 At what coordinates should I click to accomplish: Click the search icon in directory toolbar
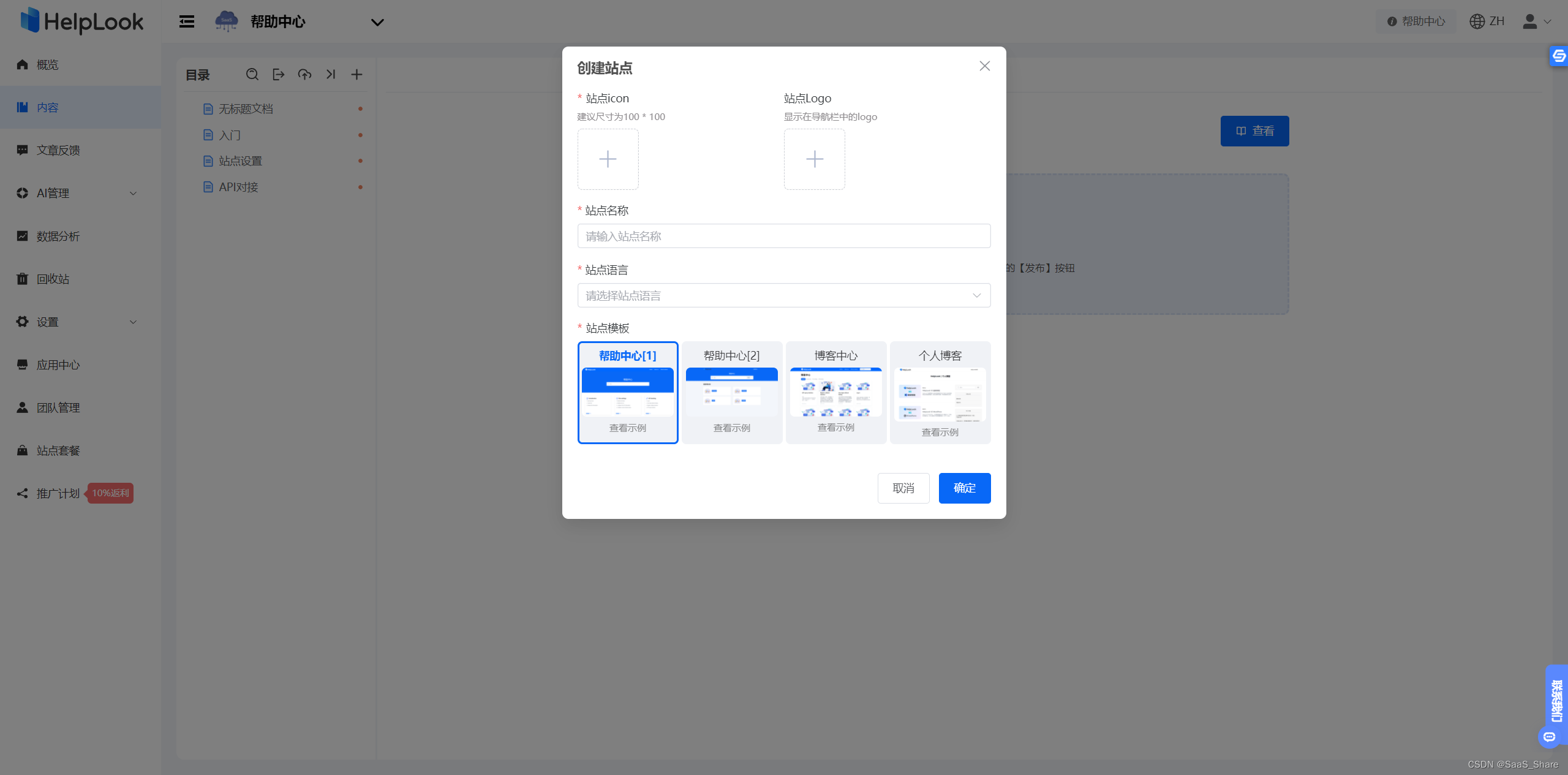click(x=252, y=75)
